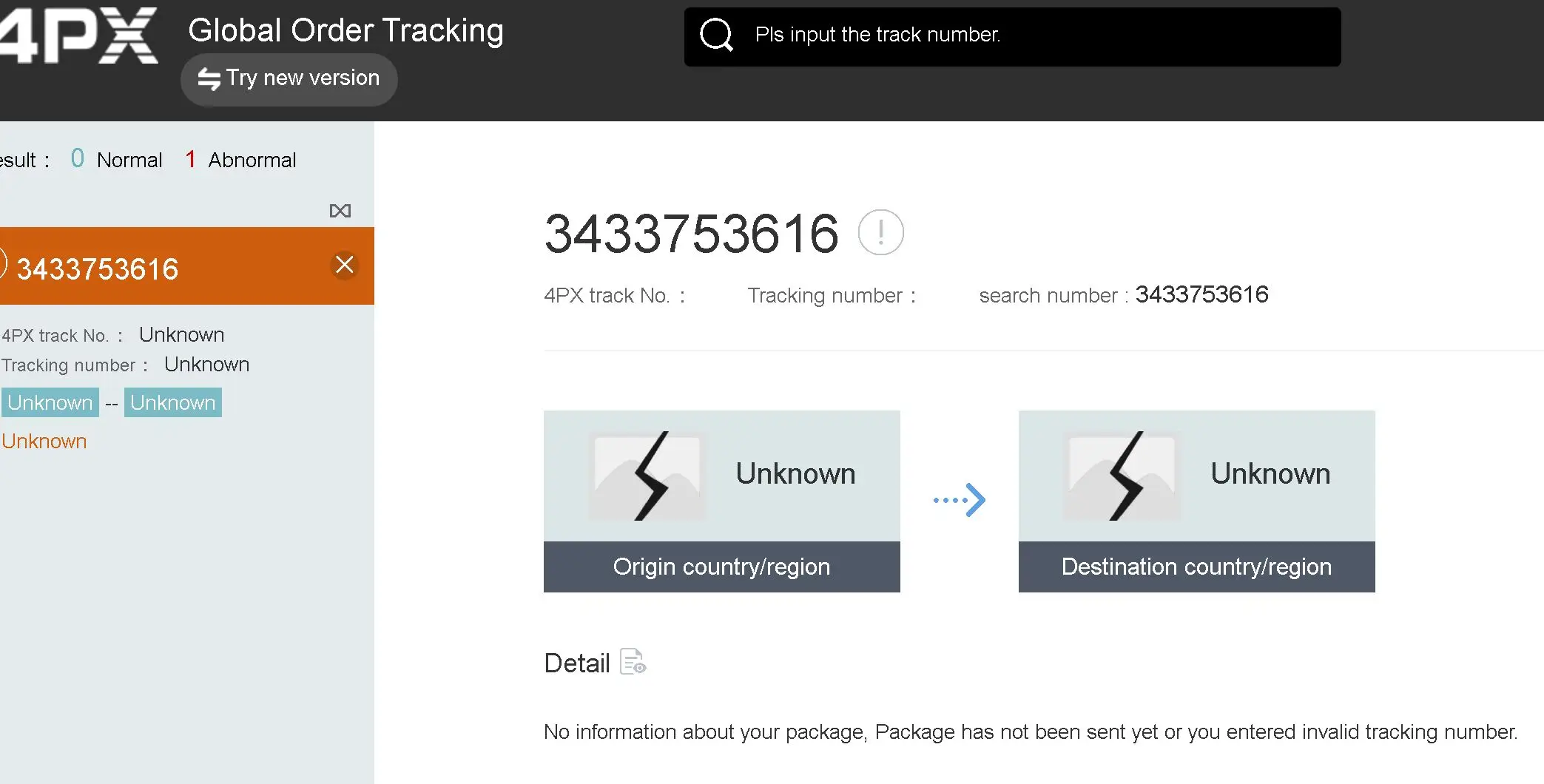Viewport: 1544px width, 784px height.
Task: Click the search number value 3433753616
Action: (x=1202, y=294)
